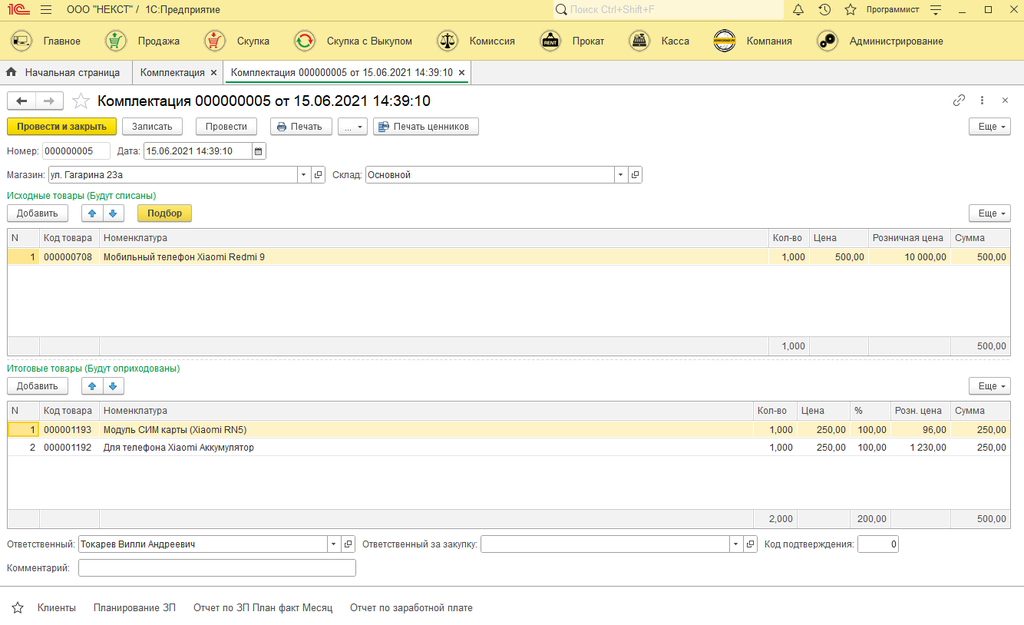Viewport: 1024px width, 625px height.
Task: Expand the Склад dropdown list
Action: coord(620,174)
